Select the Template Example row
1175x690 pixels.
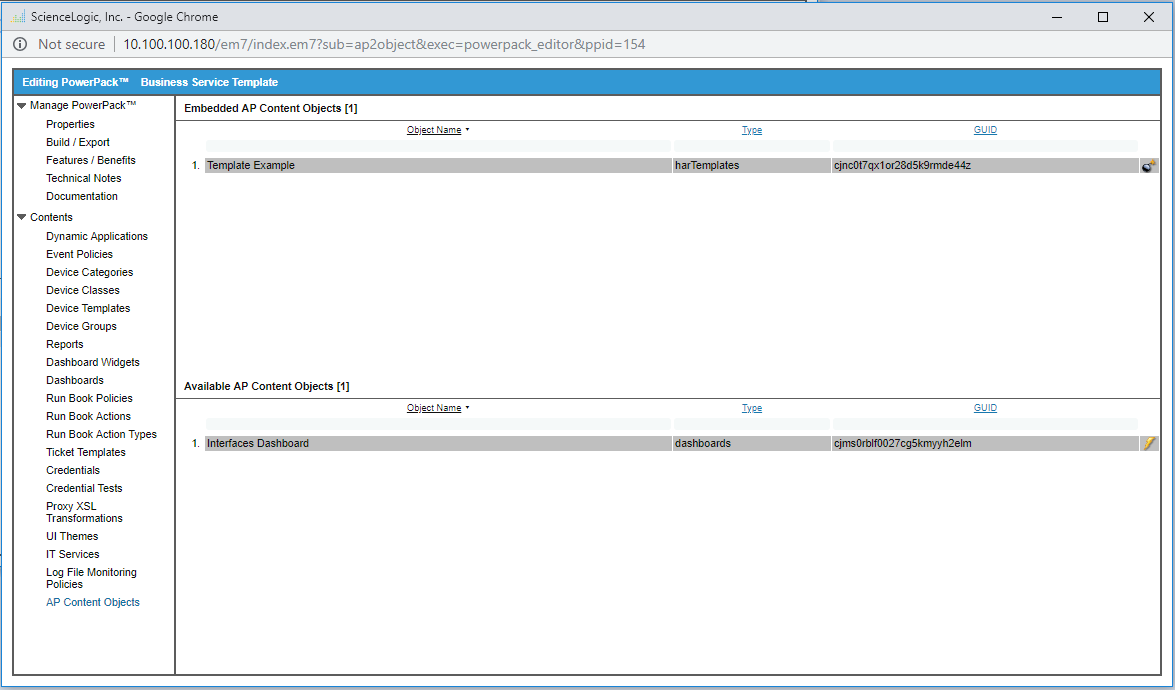point(438,166)
